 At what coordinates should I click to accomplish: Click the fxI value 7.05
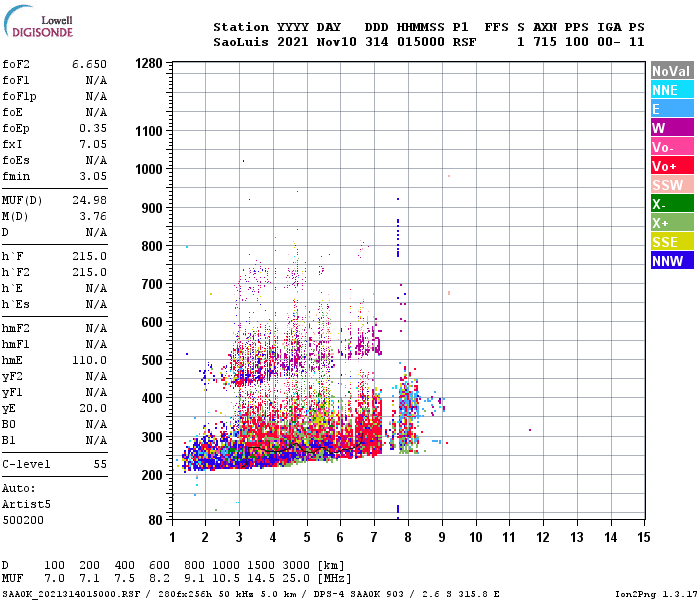click(93, 144)
